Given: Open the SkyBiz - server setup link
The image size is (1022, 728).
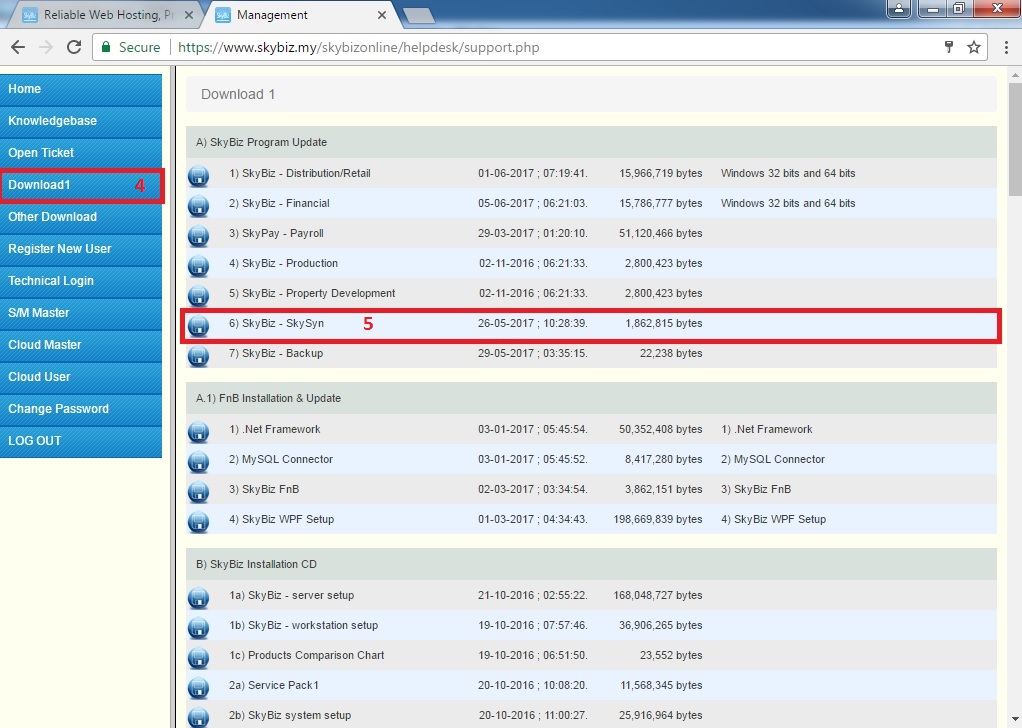Looking at the screenshot, I should coord(291,596).
